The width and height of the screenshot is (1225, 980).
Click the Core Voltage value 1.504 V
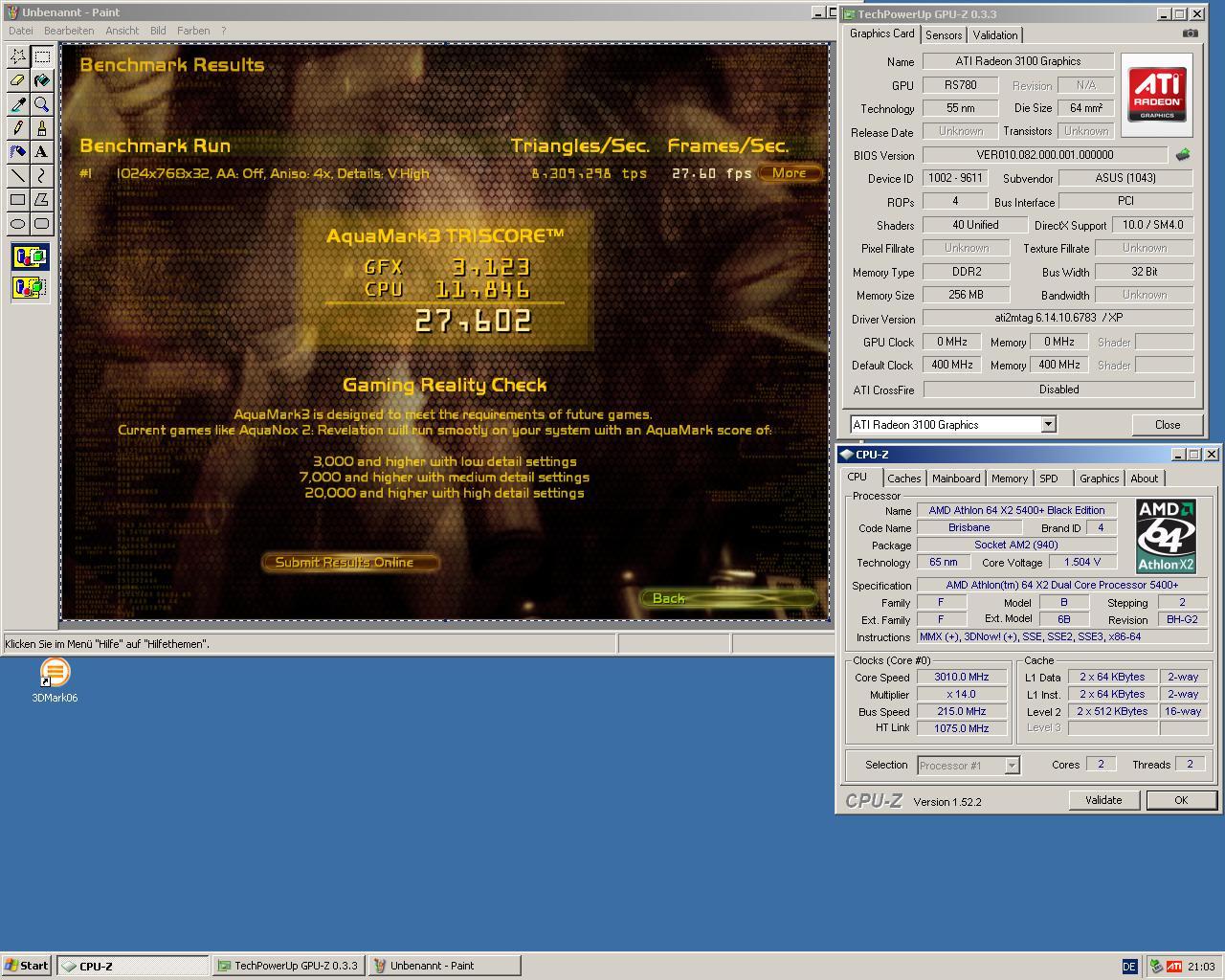tap(1082, 562)
